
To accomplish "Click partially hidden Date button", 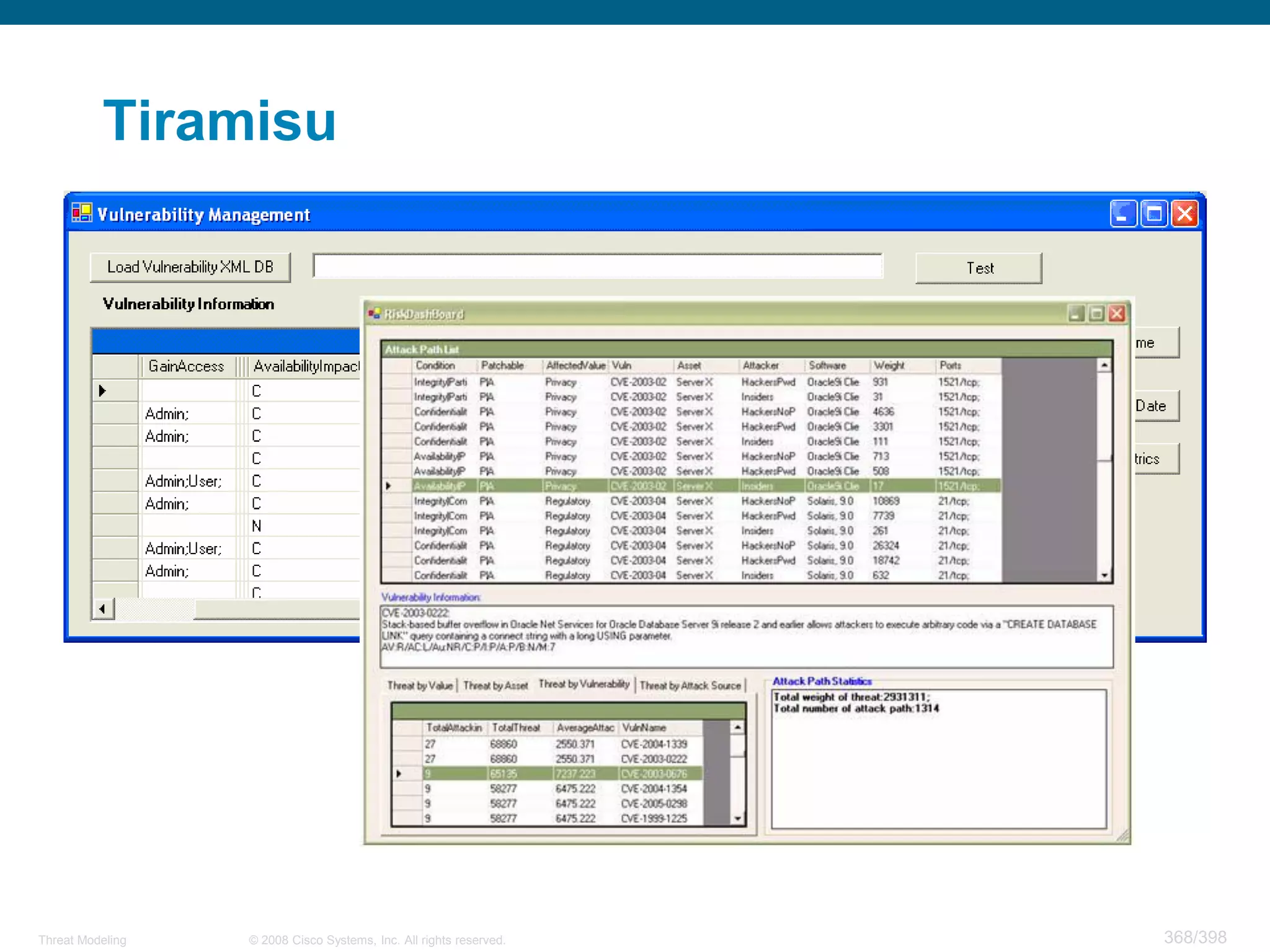I will coord(1157,406).
